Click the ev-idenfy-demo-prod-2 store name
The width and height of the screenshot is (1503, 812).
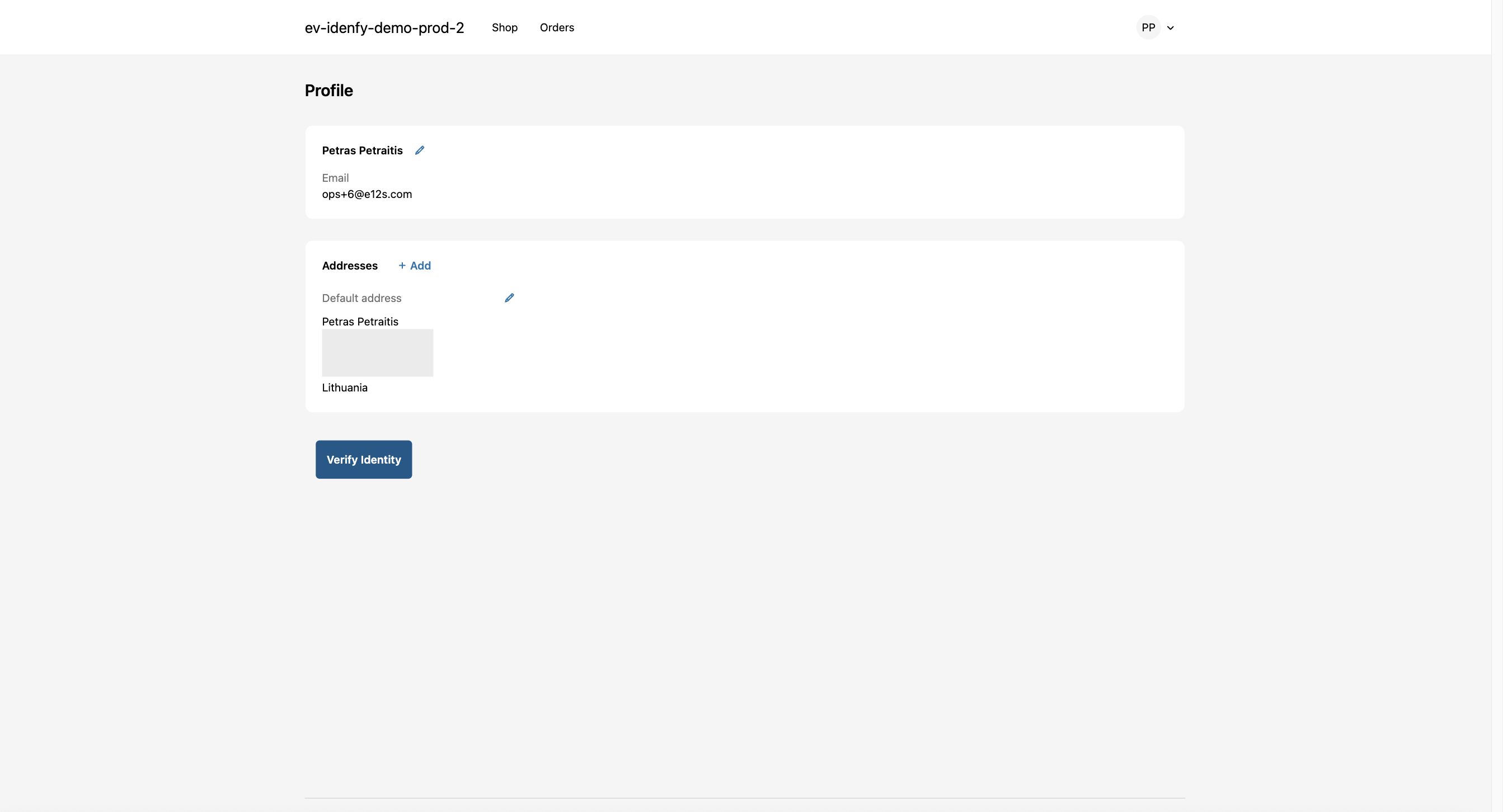point(384,27)
